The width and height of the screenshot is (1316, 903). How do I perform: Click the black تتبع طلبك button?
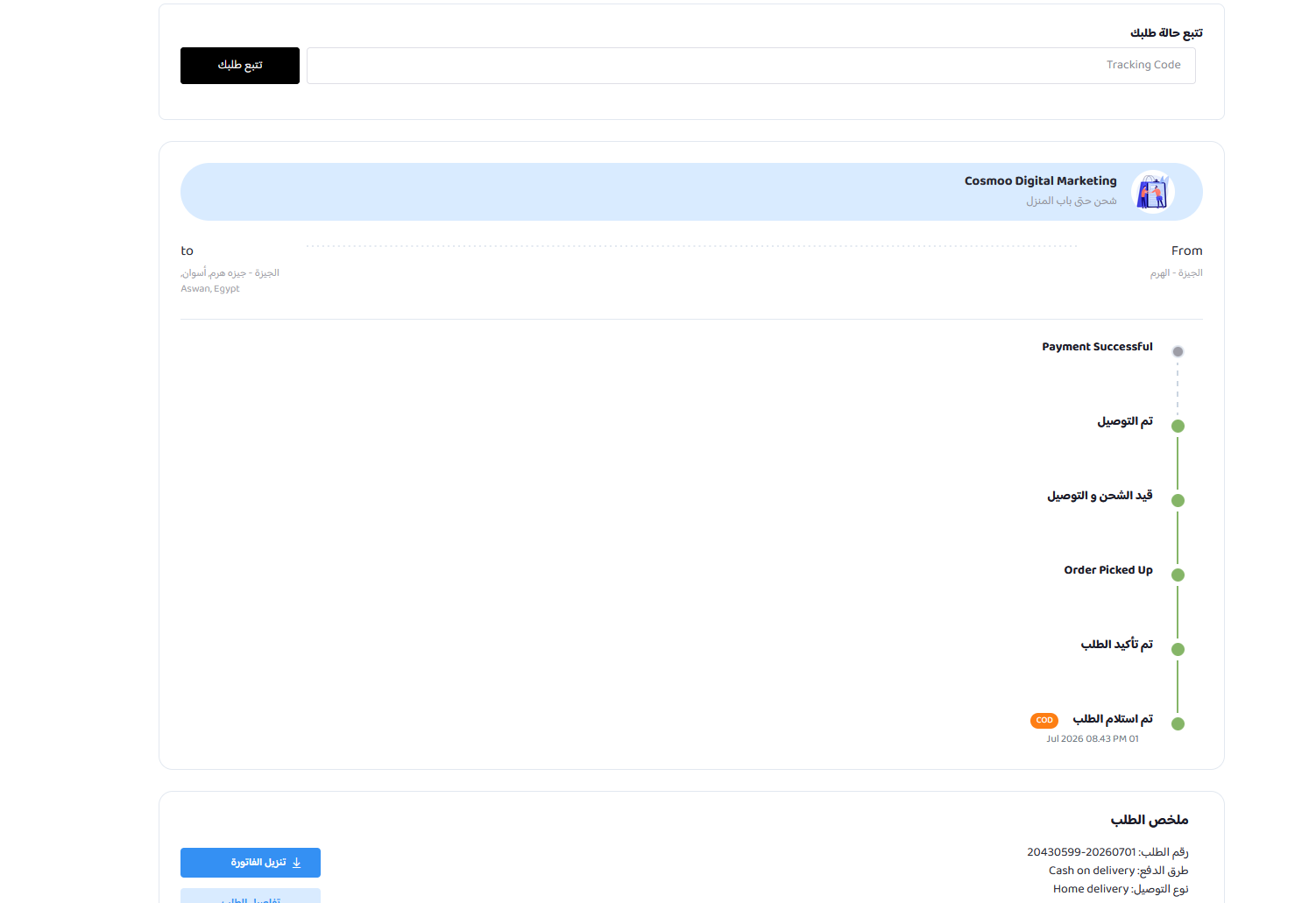pyautogui.click(x=240, y=66)
